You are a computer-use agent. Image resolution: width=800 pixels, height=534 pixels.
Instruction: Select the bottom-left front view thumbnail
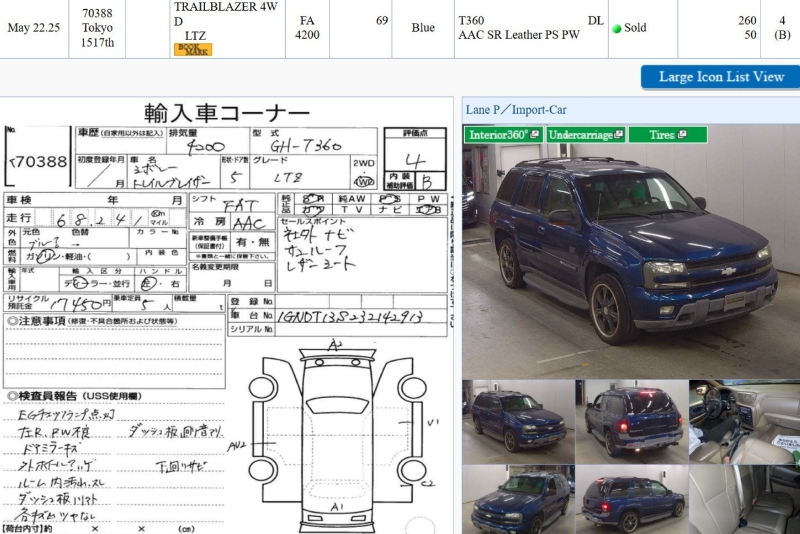pos(517,500)
